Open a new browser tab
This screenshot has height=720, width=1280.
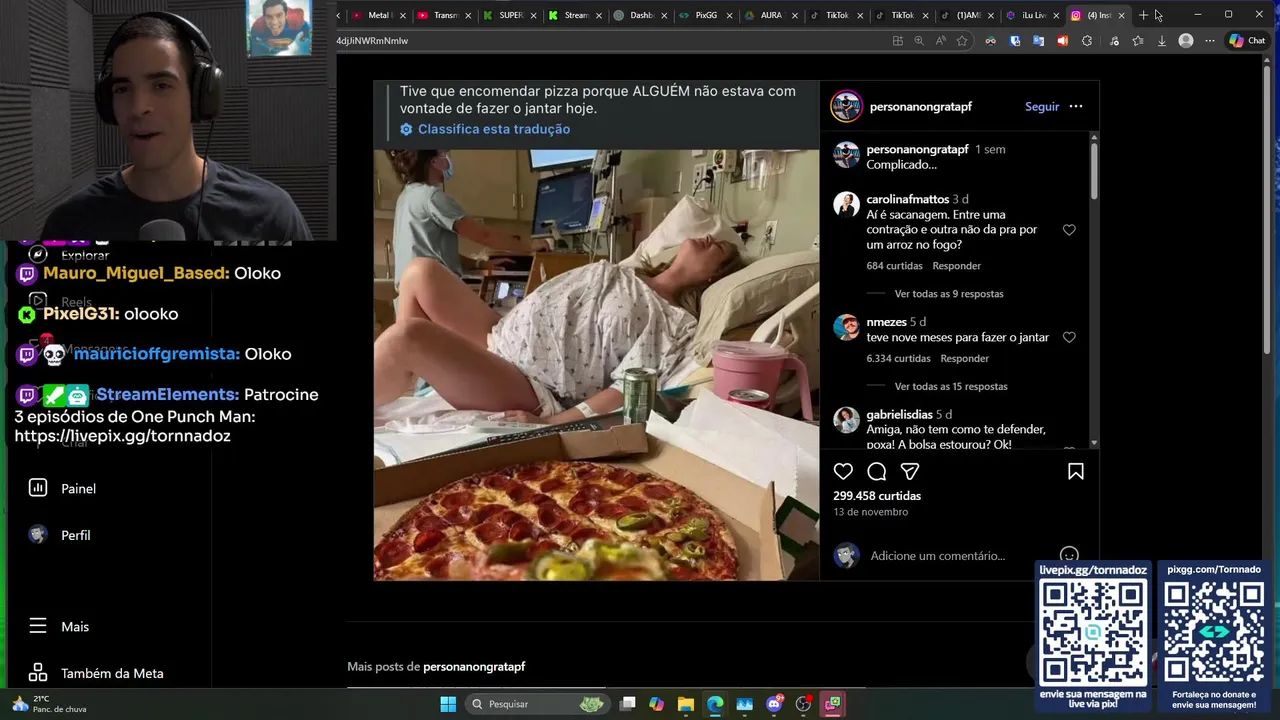tap(1143, 15)
